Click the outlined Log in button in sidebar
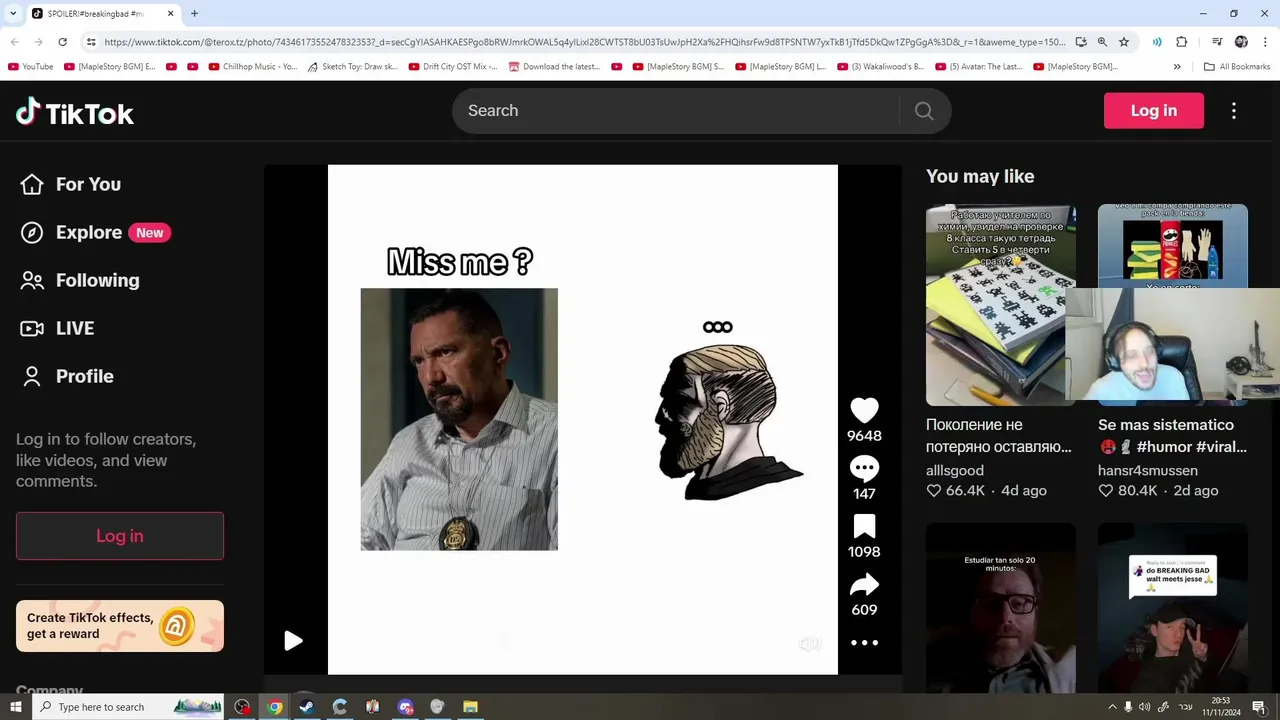 point(120,536)
